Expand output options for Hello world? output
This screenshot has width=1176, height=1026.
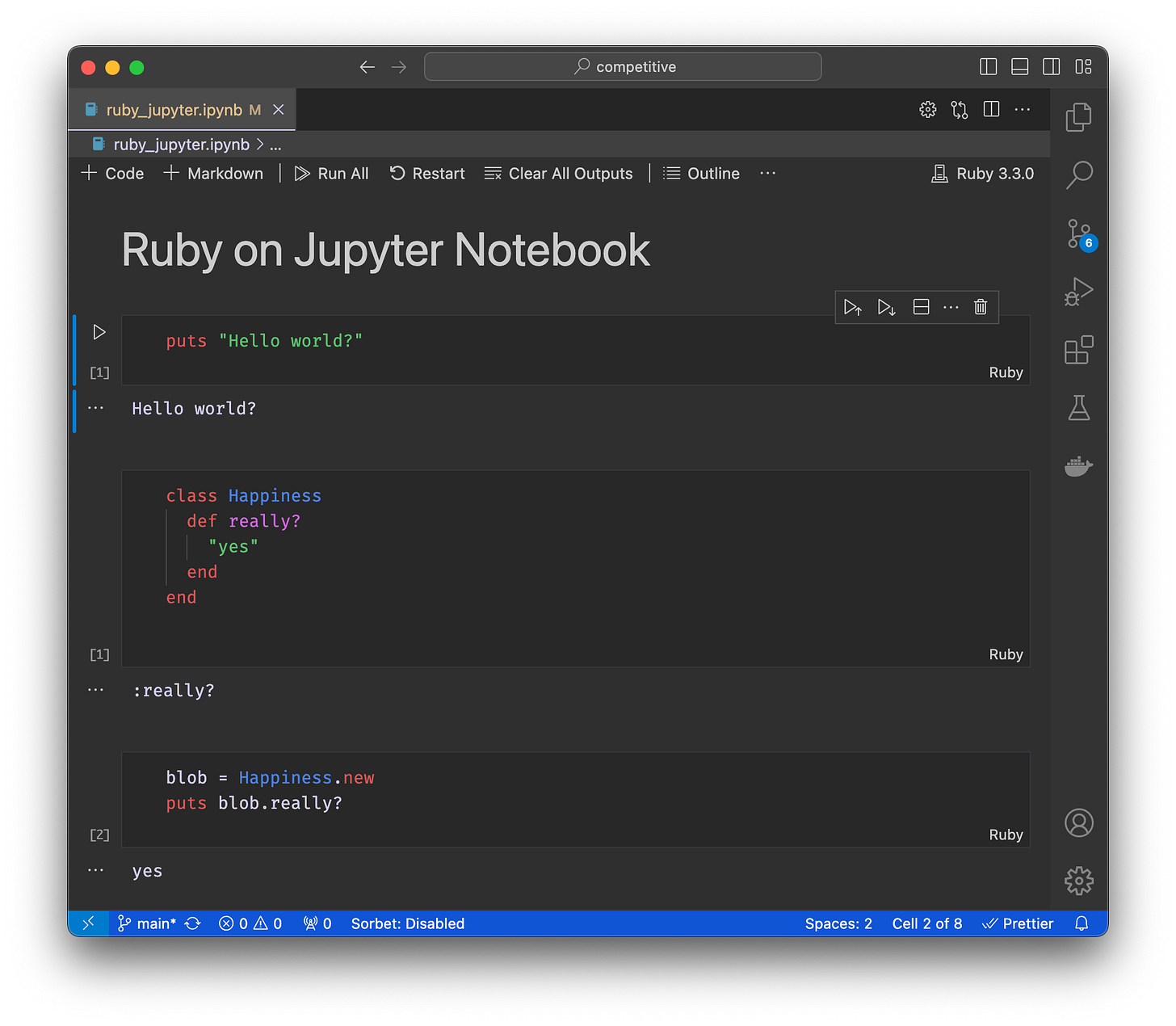[95, 408]
